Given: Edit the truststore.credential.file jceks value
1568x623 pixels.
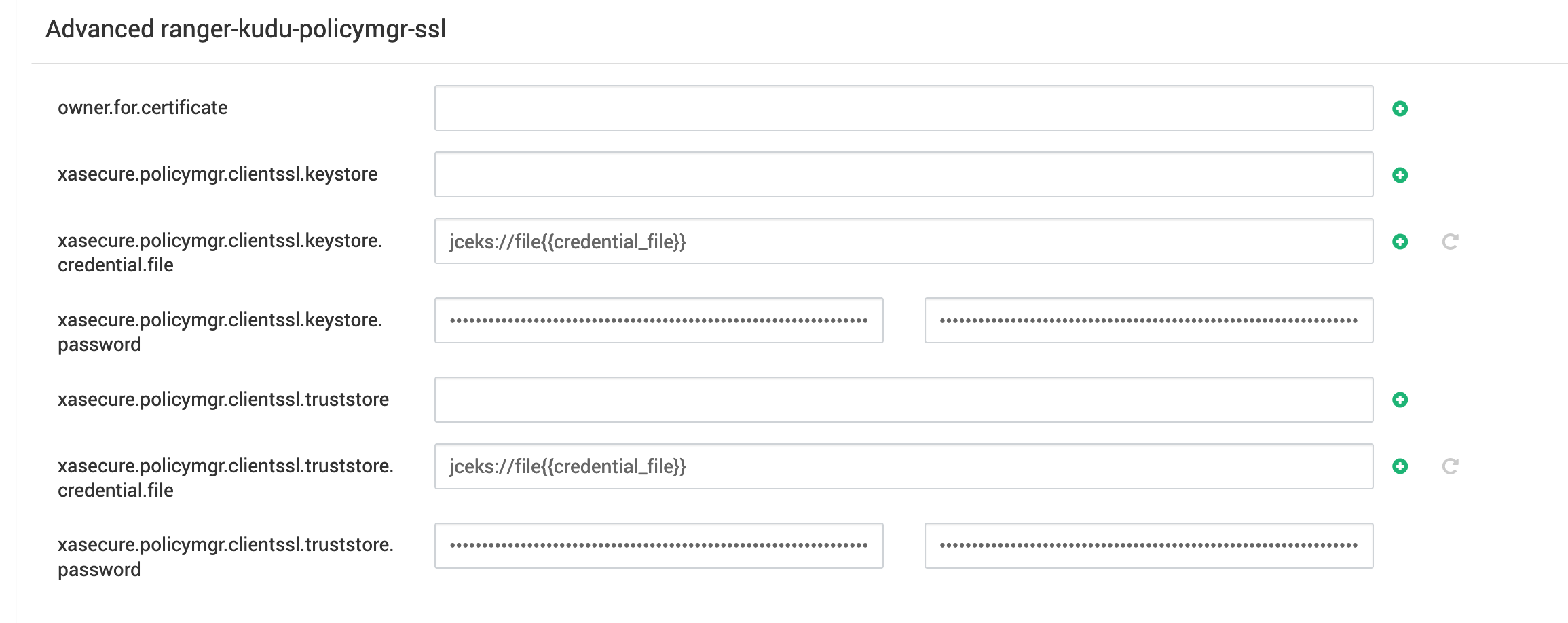Looking at the screenshot, I should point(903,466).
